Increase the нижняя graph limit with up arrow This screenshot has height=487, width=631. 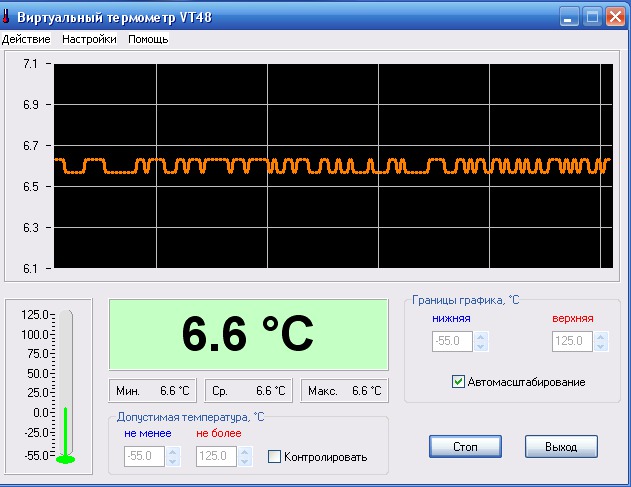coord(481,336)
